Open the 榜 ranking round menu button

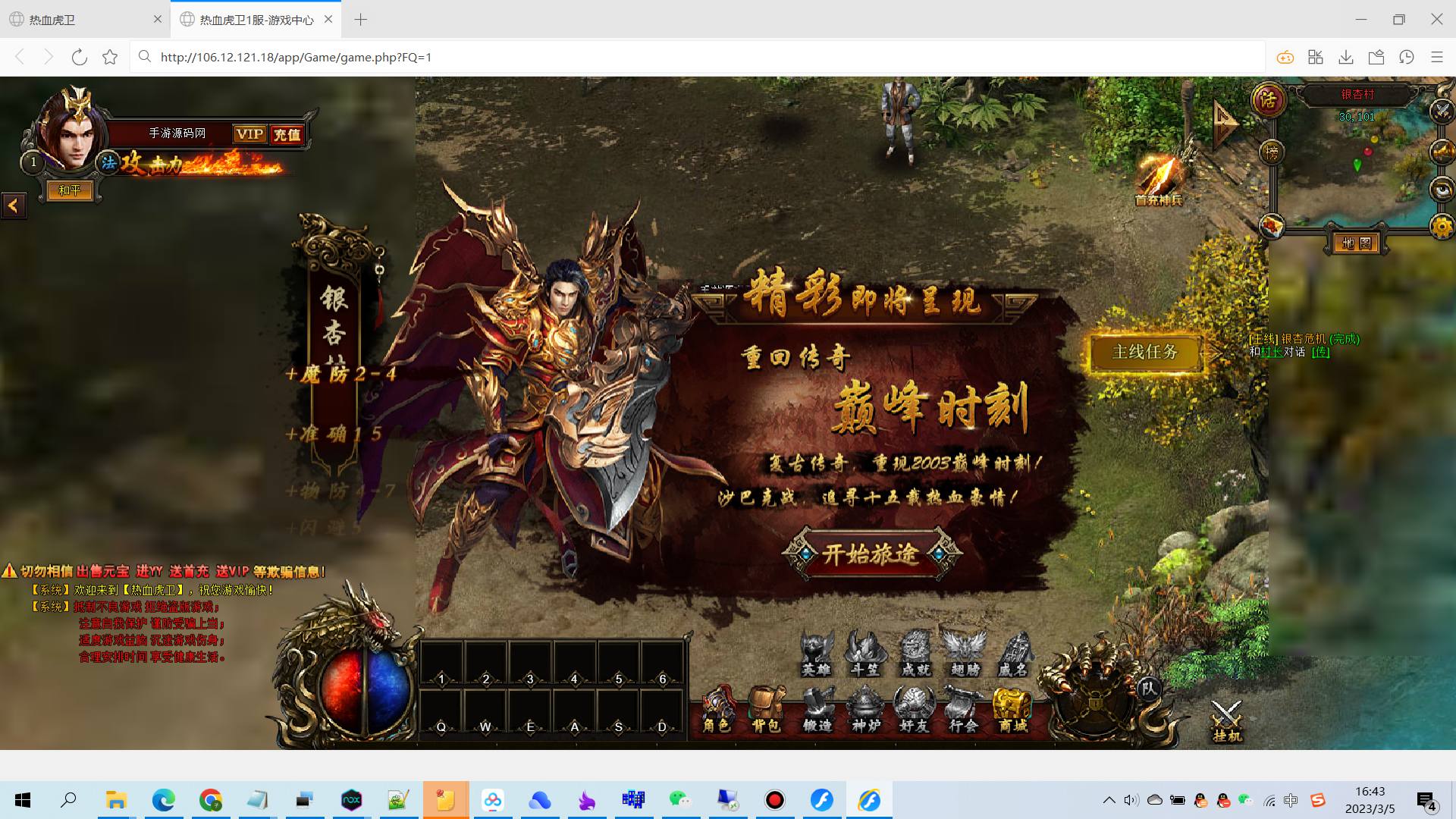point(1272,152)
